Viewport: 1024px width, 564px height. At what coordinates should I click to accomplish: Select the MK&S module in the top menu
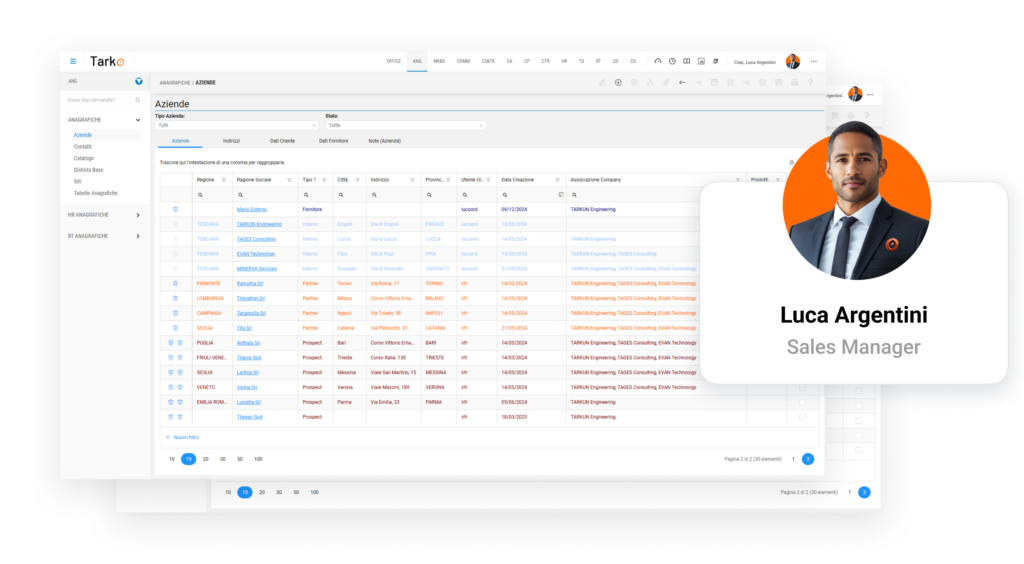point(439,61)
